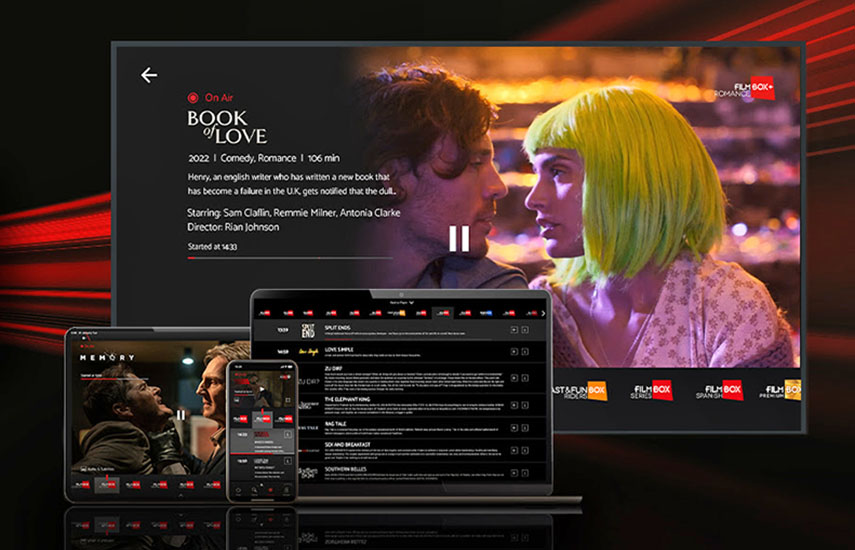The width and height of the screenshot is (855, 550).
Task: Pause Book of Love on the TV screen
Action: [459, 238]
